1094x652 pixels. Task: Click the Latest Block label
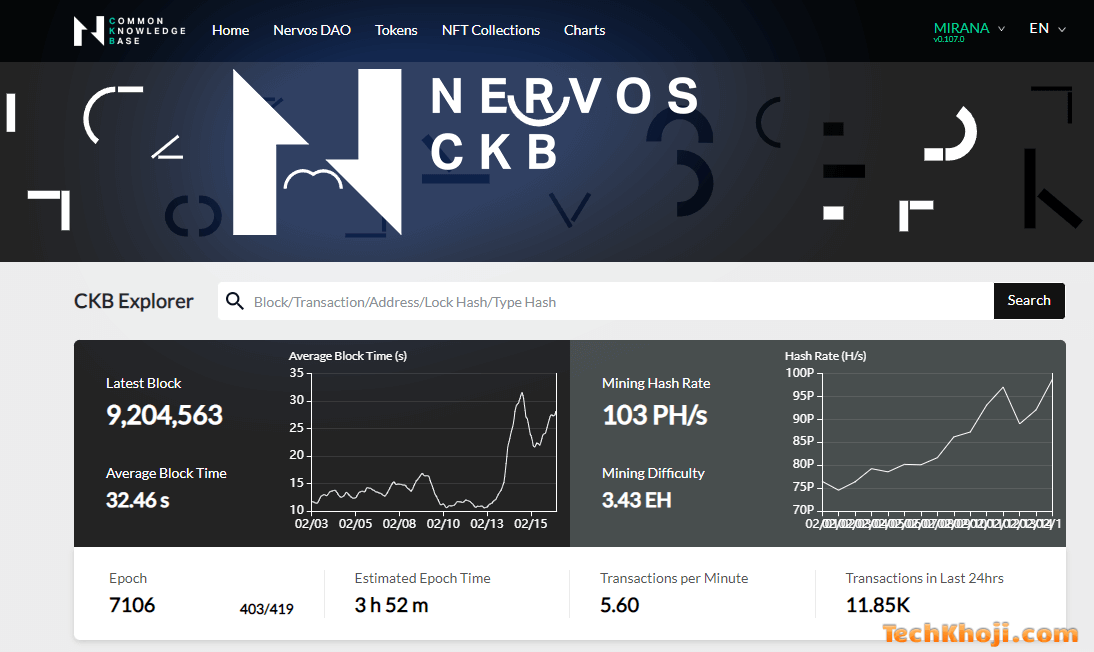point(143,383)
